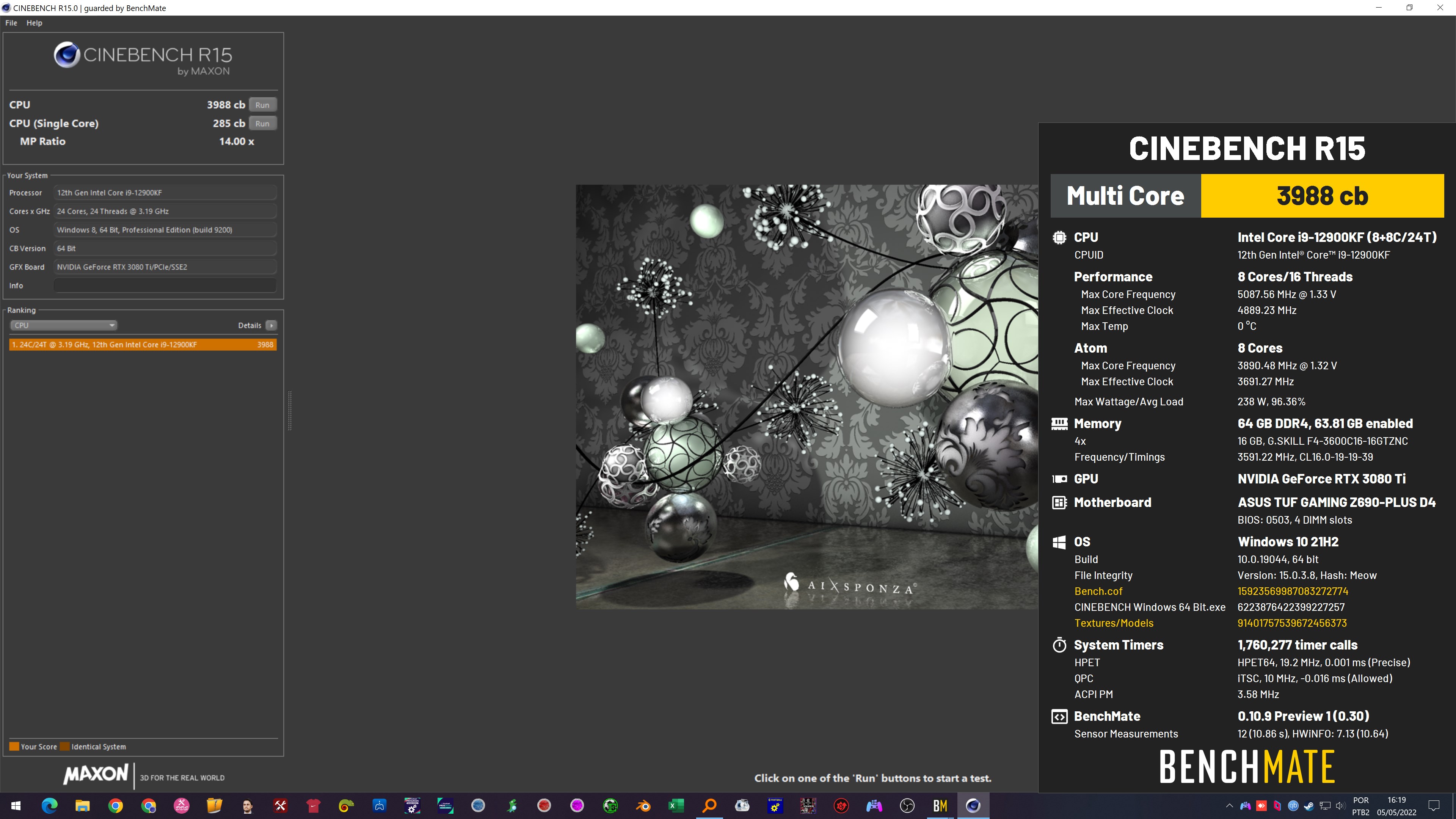
Task: Click the Details label in Ranking
Action: click(x=250, y=325)
